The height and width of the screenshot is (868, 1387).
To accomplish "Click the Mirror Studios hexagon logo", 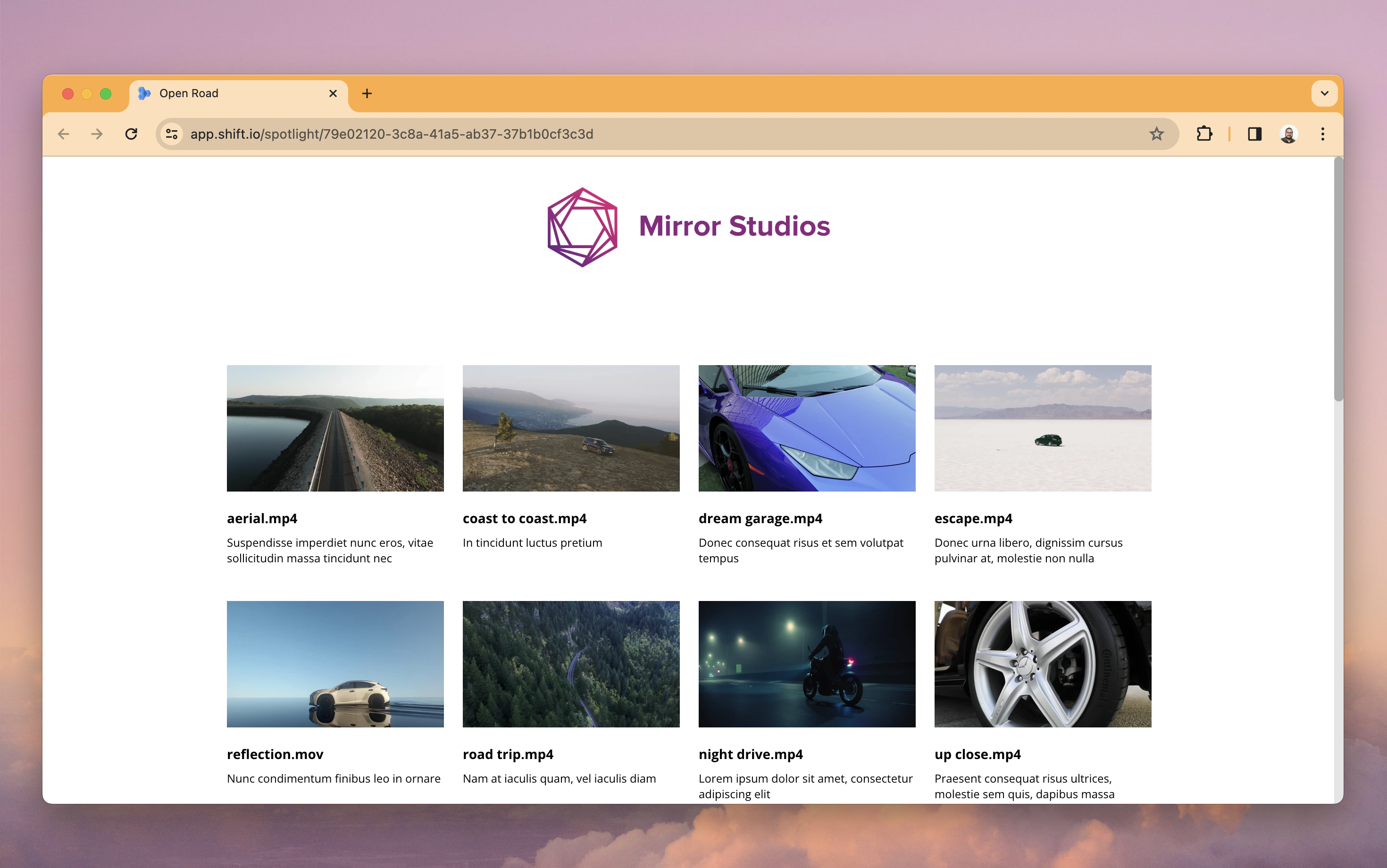I will tap(582, 227).
